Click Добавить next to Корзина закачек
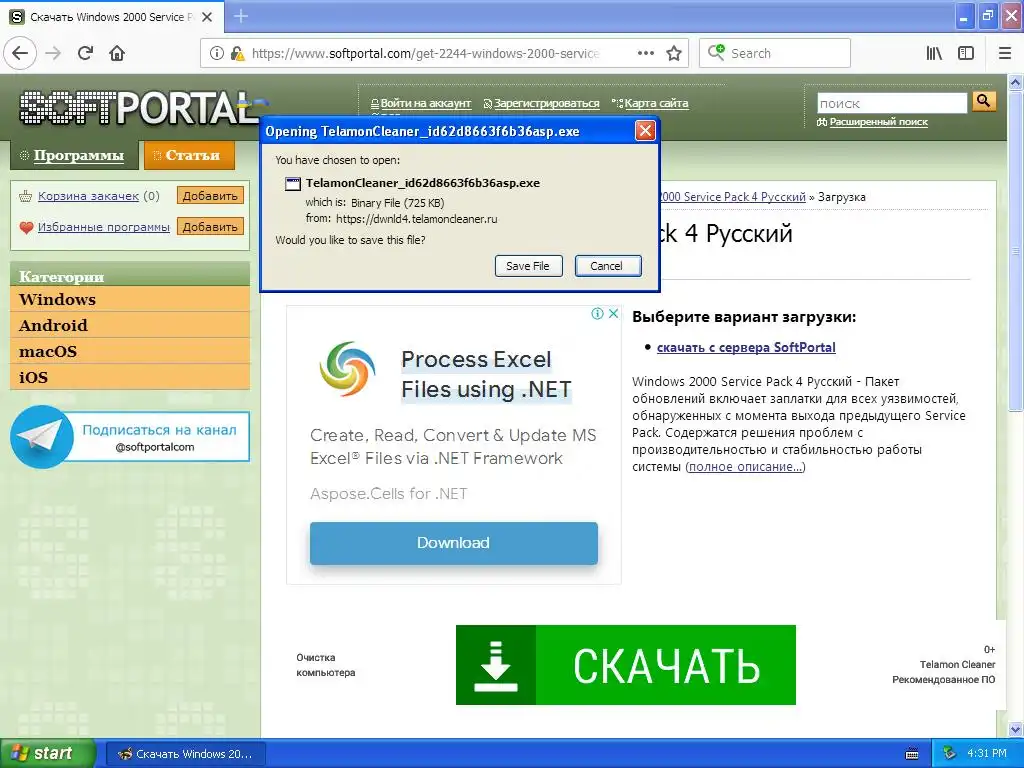 point(210,196)
